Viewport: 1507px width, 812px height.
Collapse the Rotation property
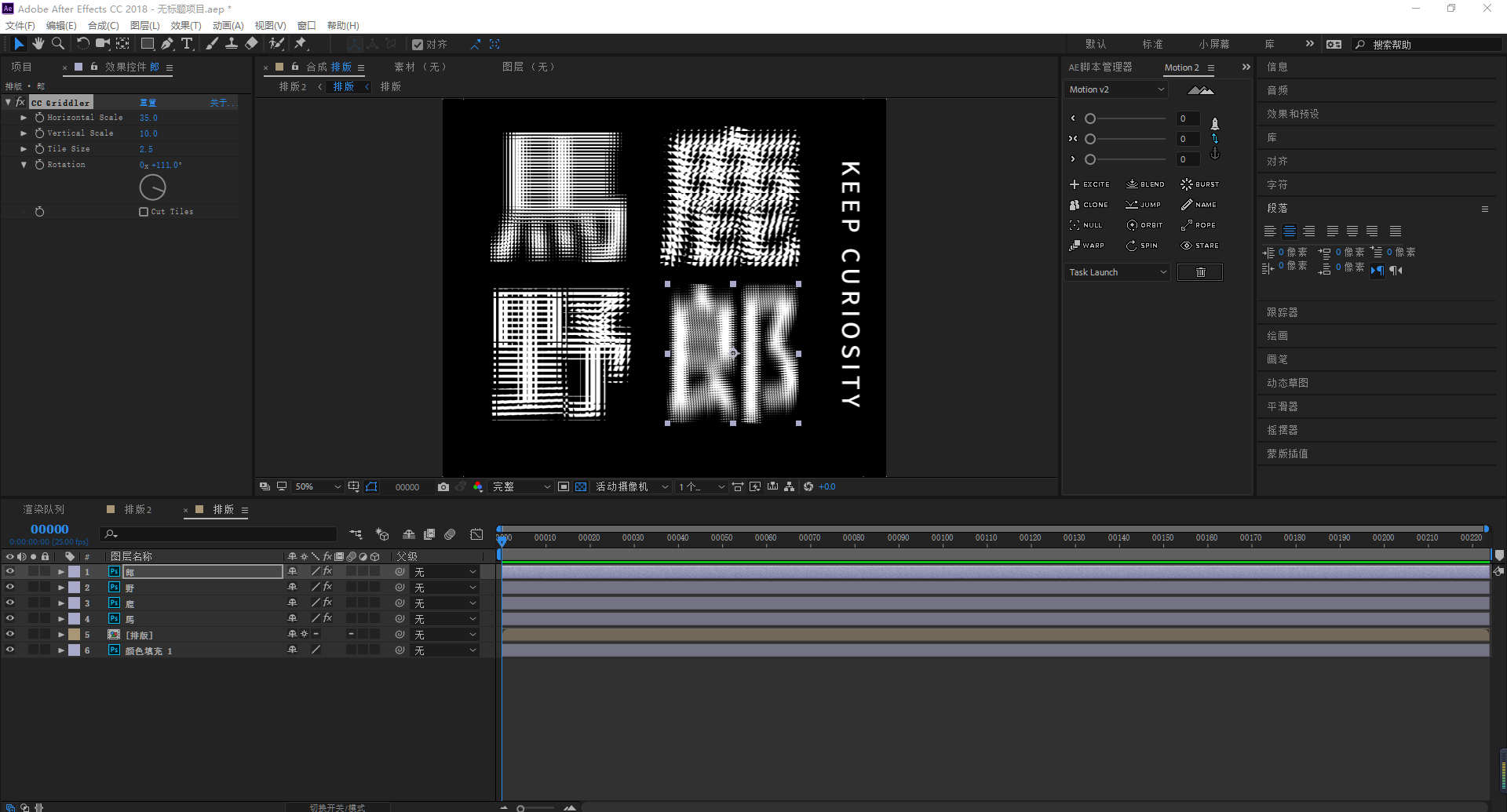[24, 165]
